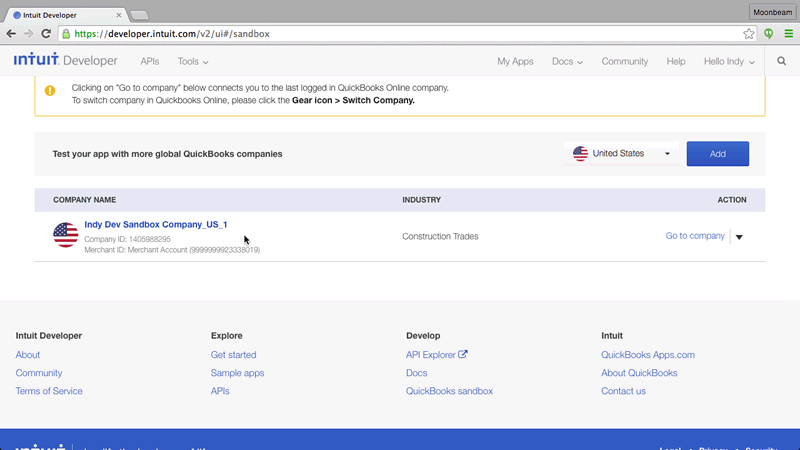Open a new browser tab
The image size is (800, 450).
(139, 15)
